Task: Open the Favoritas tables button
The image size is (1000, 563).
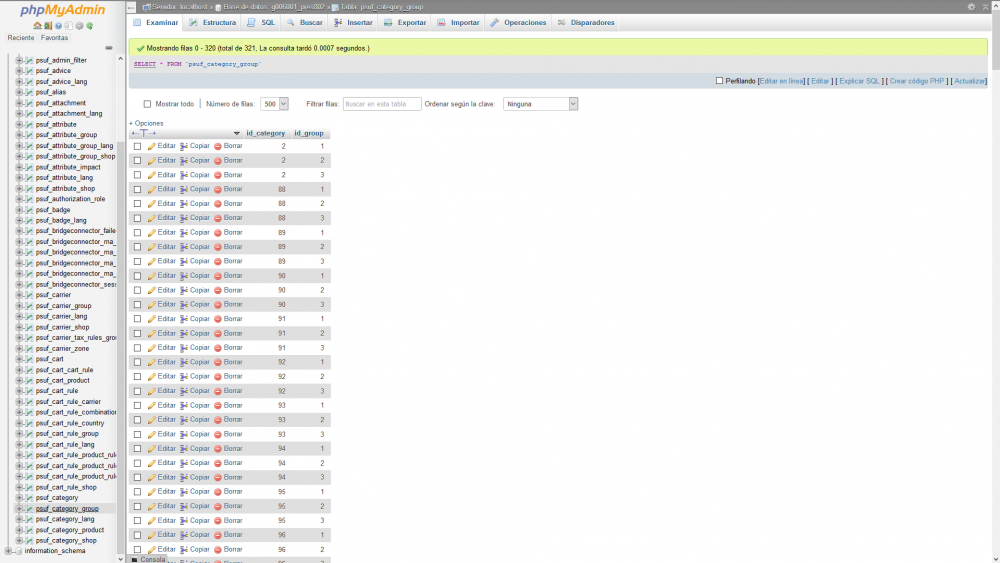Action: coord(54,38)
